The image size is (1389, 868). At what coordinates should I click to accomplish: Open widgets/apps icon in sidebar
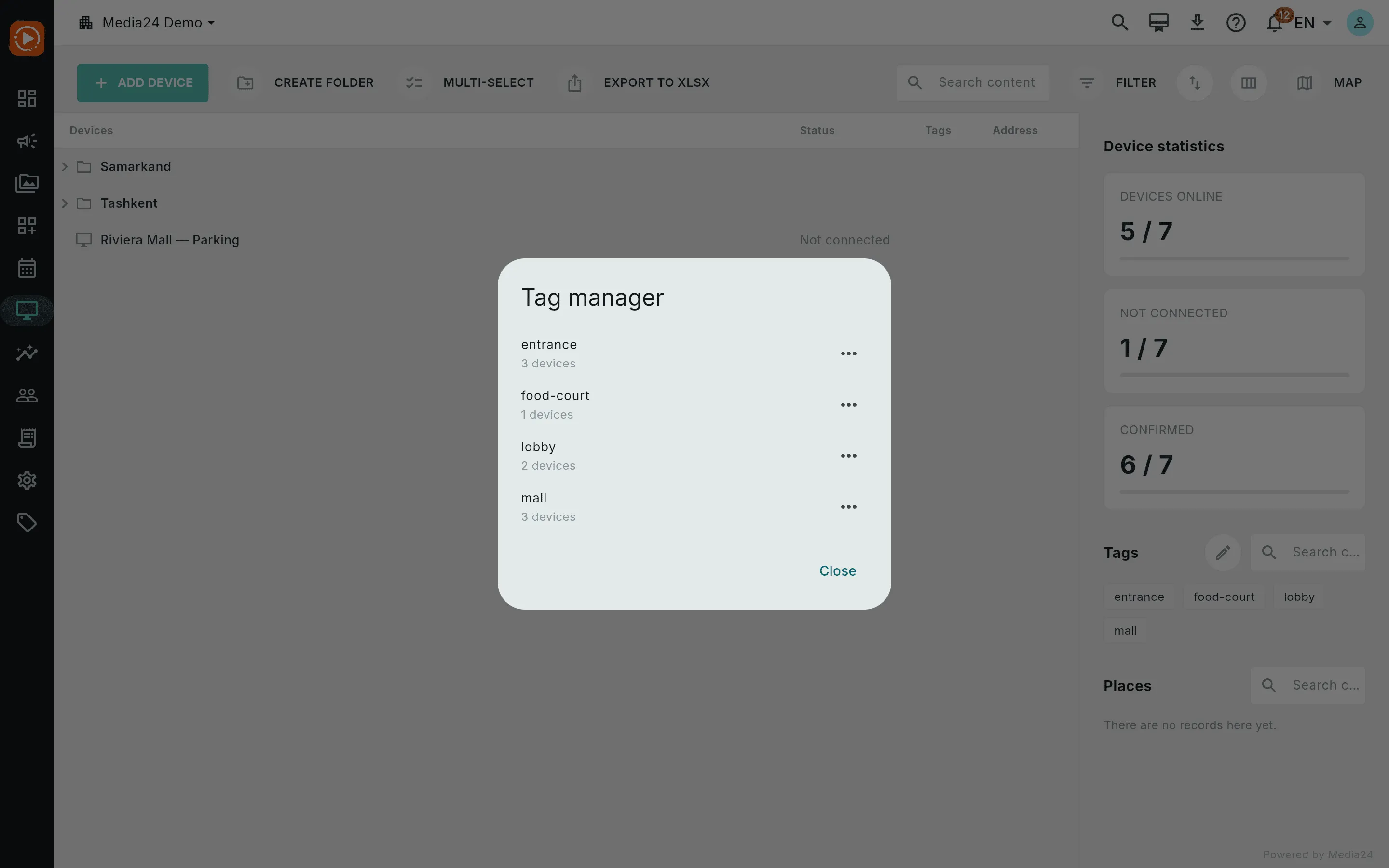(x=27, y=226)
